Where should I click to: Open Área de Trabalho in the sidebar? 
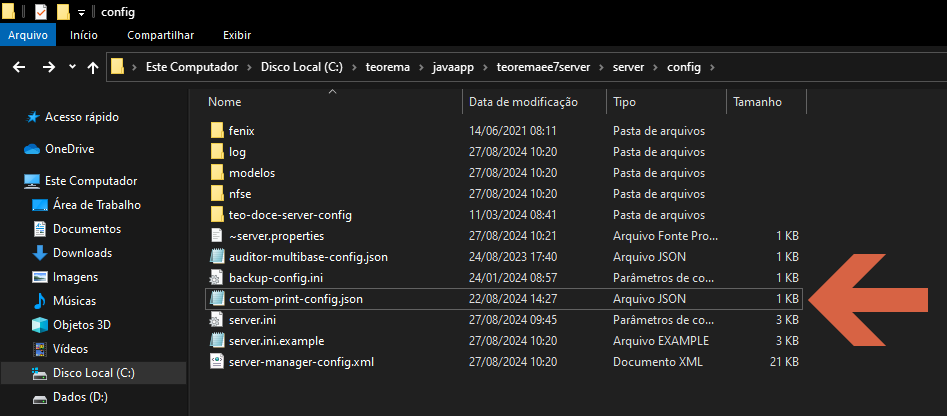click(x=97, y=205)
